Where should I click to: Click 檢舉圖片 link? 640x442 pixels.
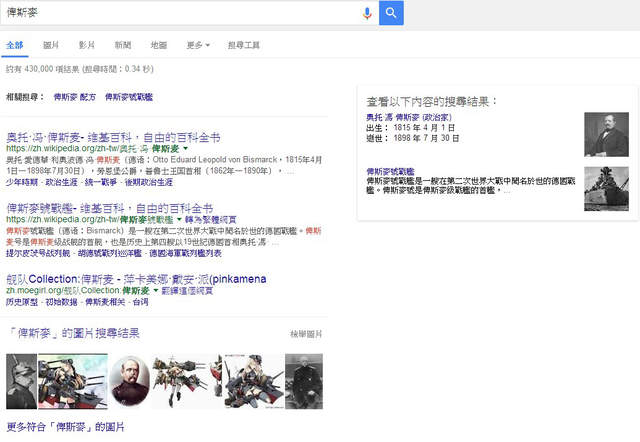click(x=306, y=334)
